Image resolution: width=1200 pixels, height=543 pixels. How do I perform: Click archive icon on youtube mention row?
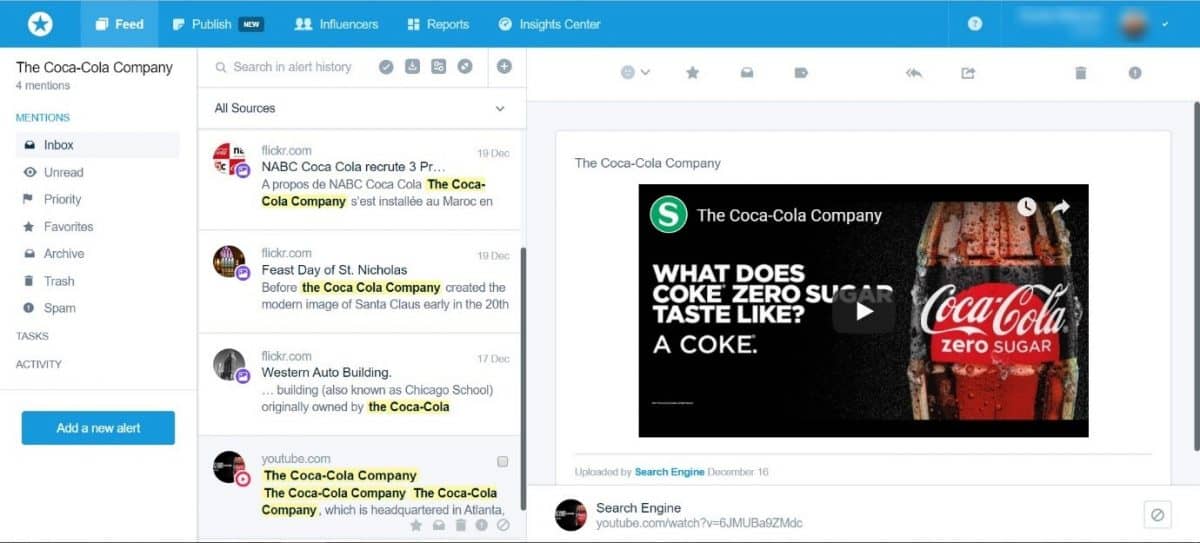(x=438, y=525)
